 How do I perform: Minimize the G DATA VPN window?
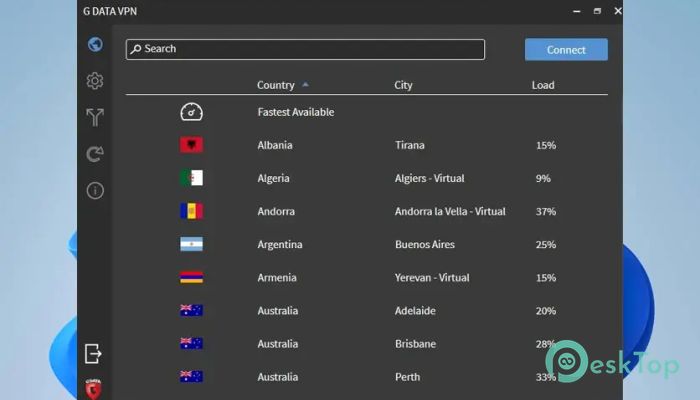(x=577, y=11)
